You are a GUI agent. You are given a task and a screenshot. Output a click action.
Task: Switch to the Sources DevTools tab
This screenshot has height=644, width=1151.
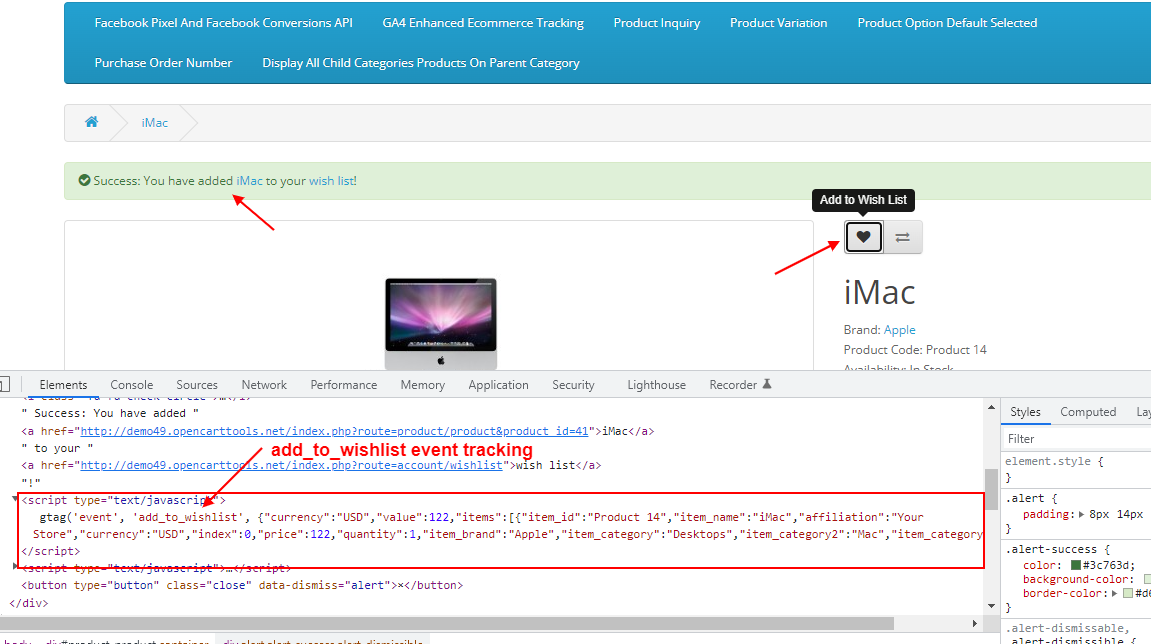point(197,385)
